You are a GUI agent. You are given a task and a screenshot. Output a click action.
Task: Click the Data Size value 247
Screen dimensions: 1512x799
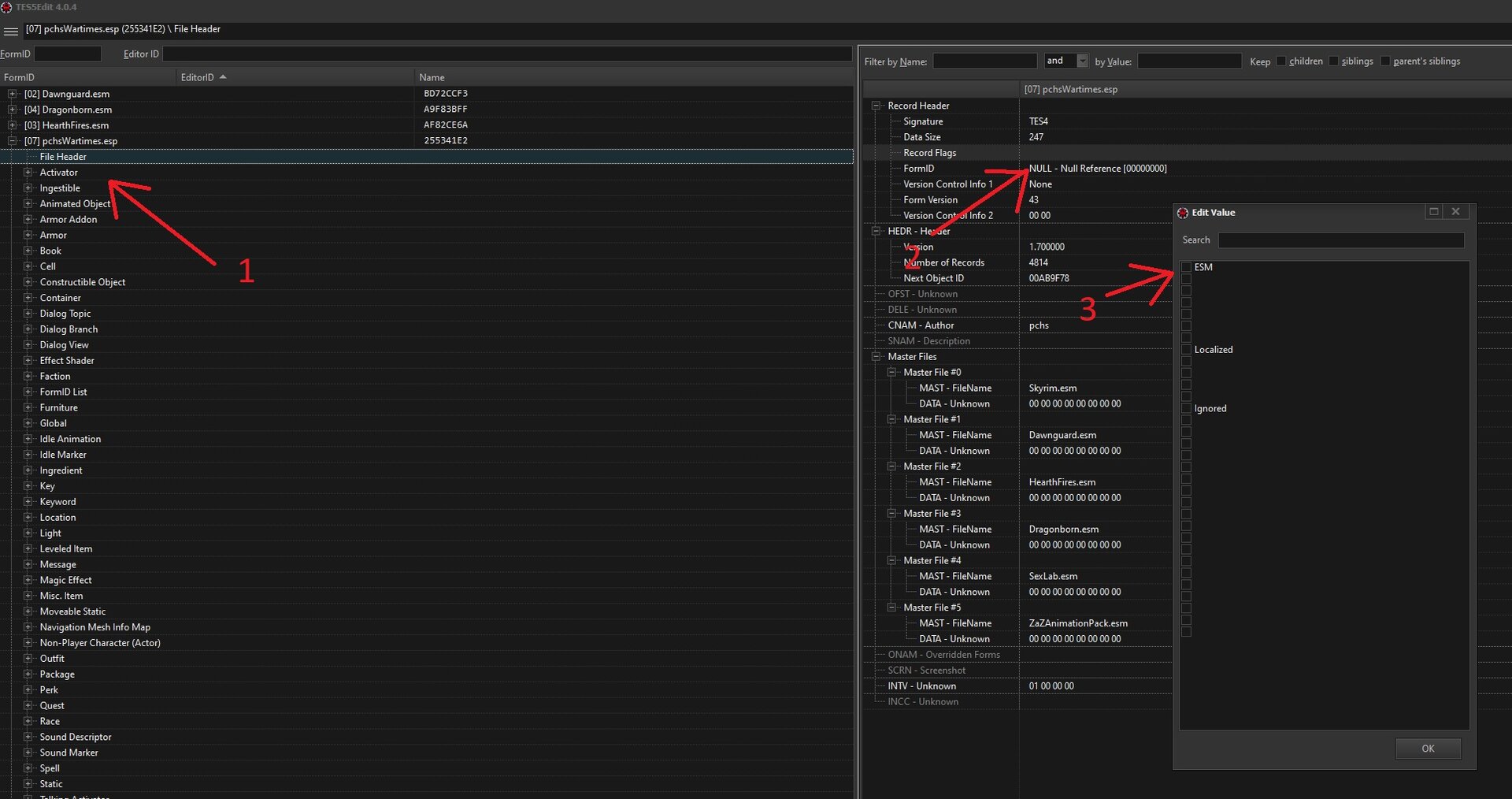(x=1036, y=137)
